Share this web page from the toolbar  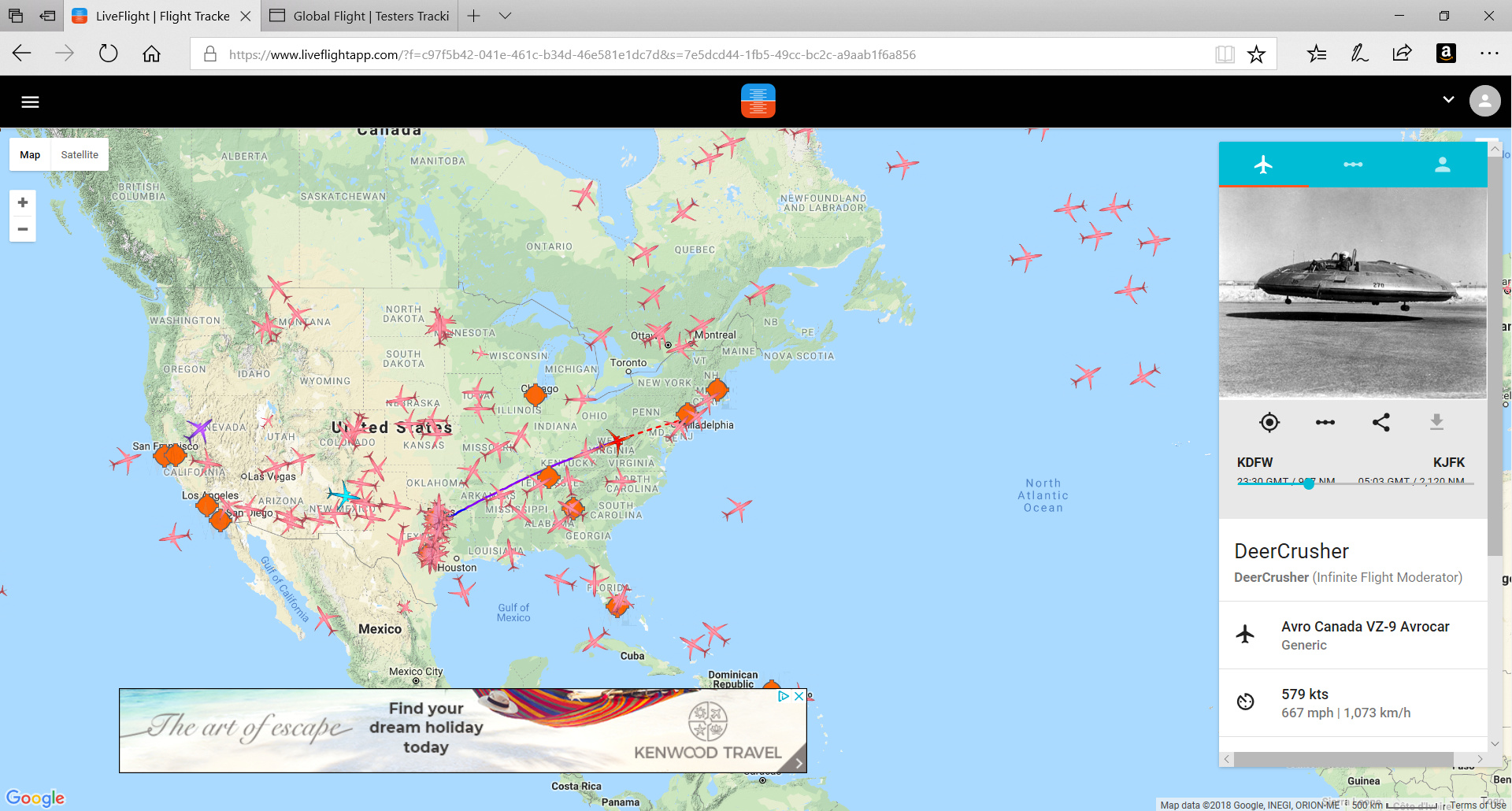pyautogui.click(x=1402, y=54)
